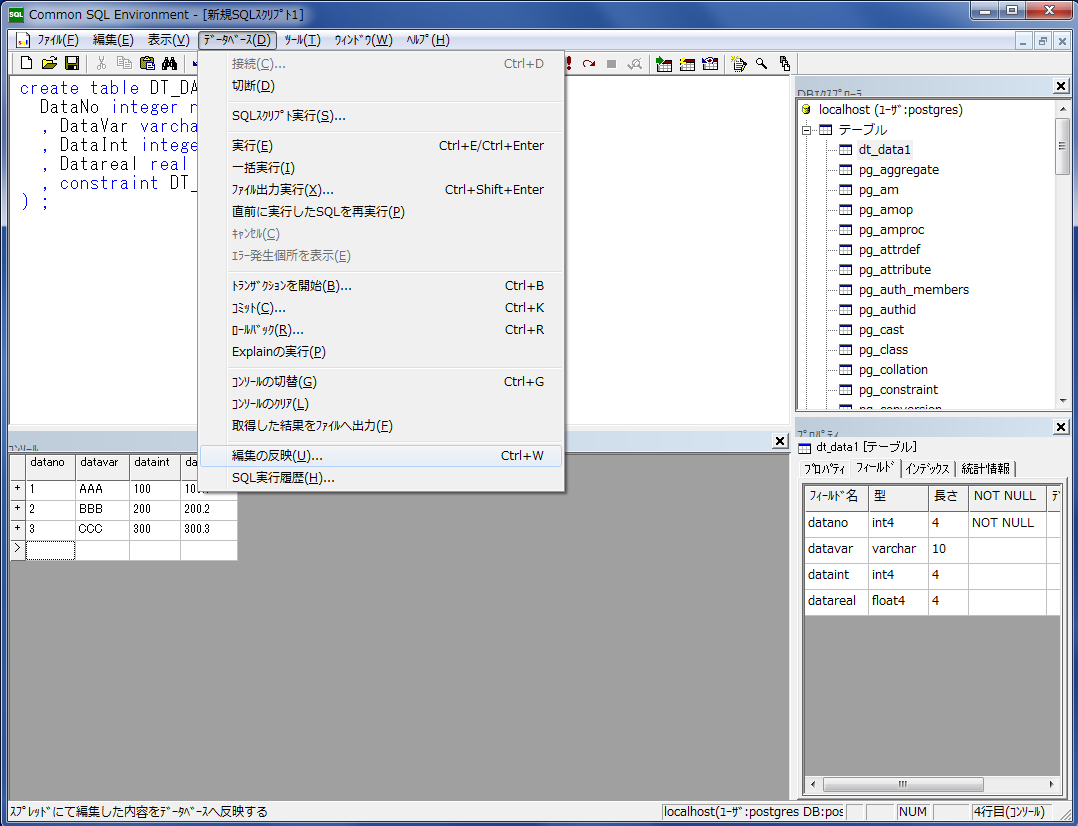
Task: Choose 取得した結果をファイルへ出力(F)
Action: coord(382,426)
